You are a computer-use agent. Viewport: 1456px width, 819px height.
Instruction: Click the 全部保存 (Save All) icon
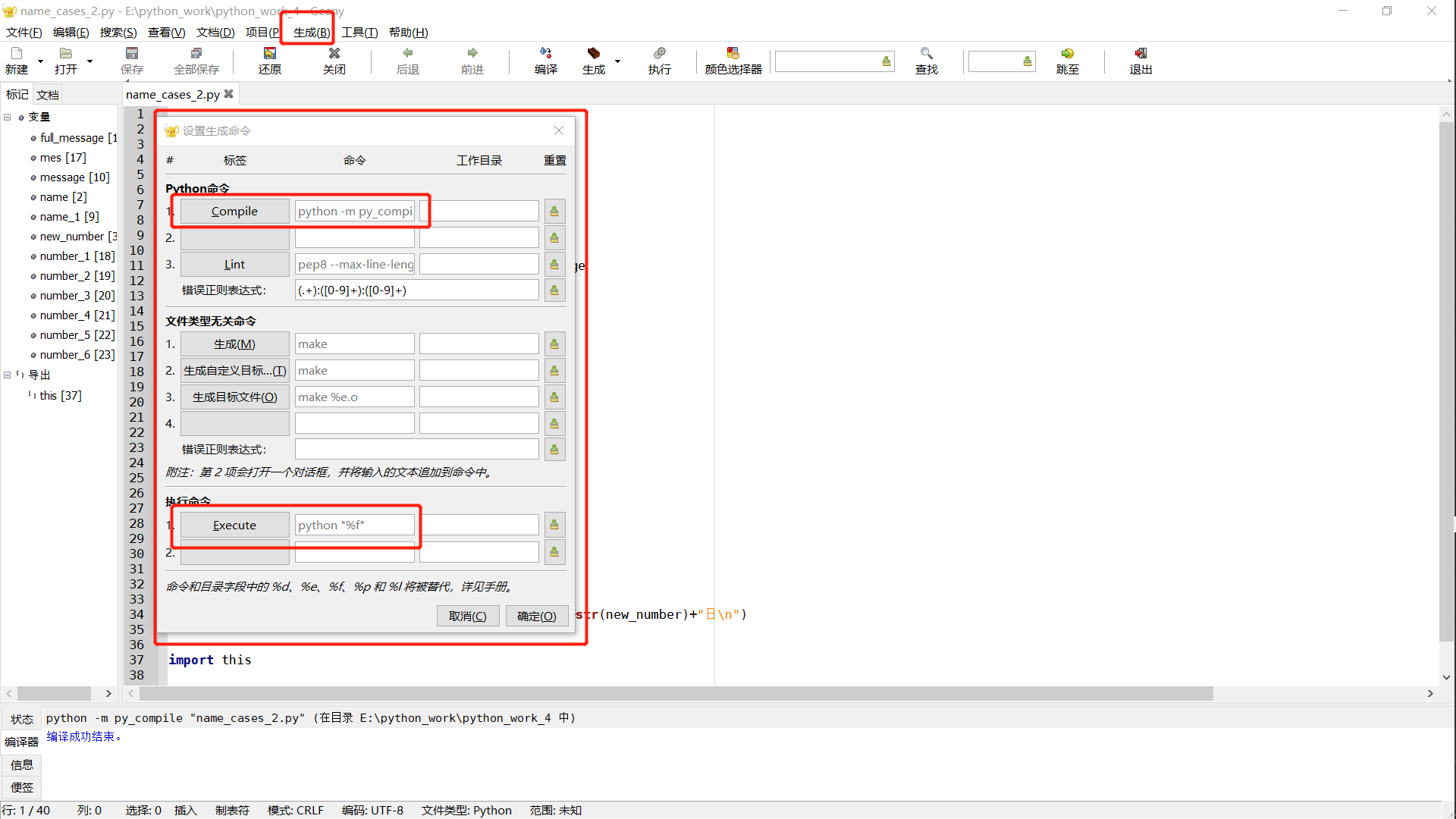196,53
